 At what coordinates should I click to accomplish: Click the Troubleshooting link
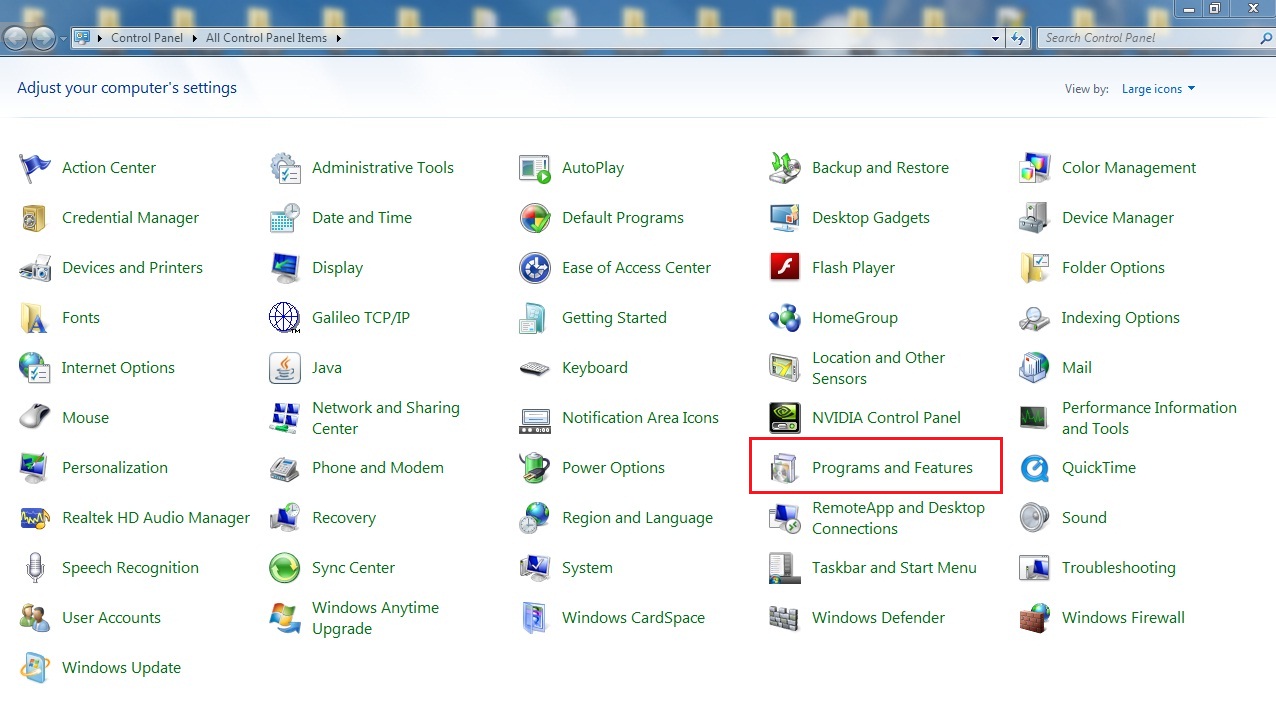1118,568
